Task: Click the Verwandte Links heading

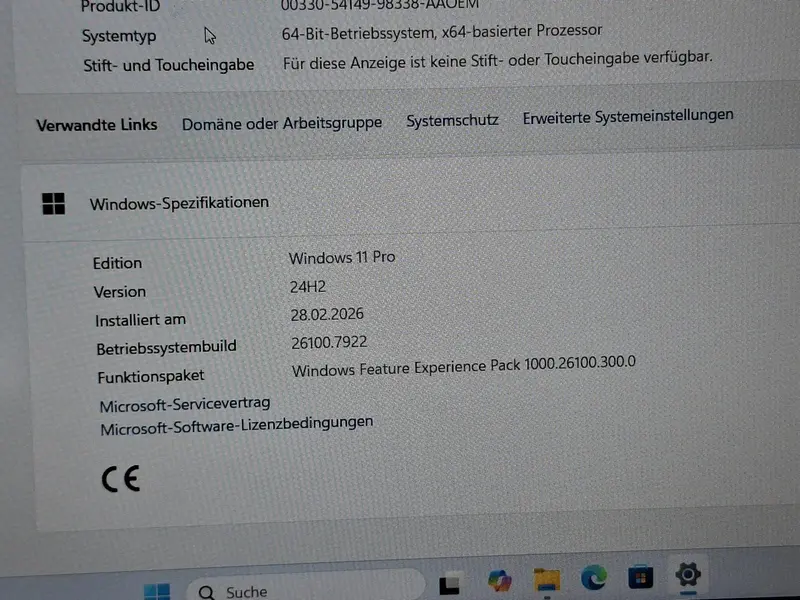Action: click(x=96, y=125)
